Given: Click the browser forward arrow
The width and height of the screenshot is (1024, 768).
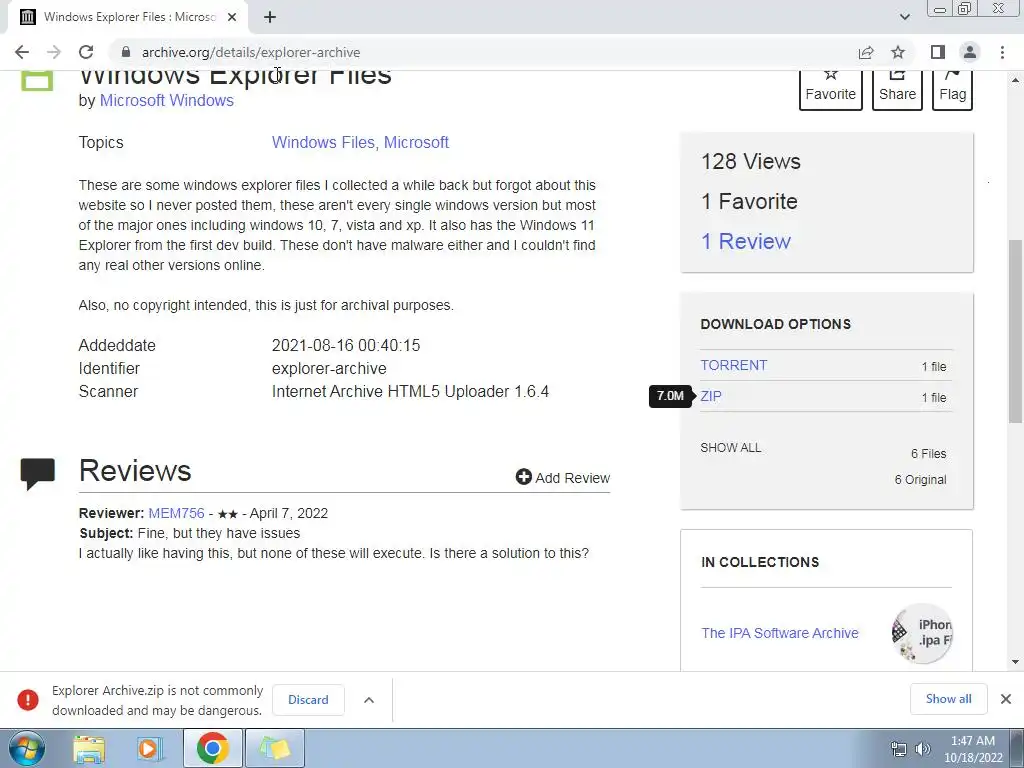Looking at the screenshot, I should [x=54, y=52].
